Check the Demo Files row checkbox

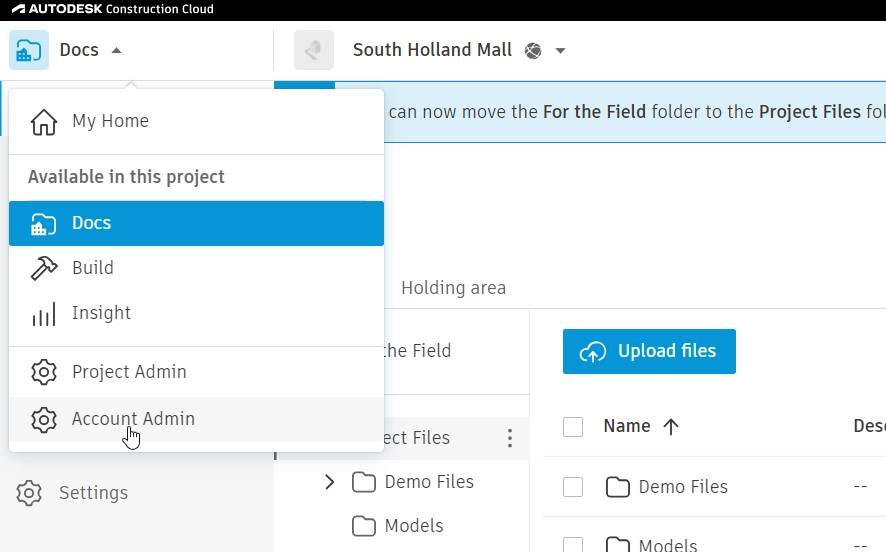573,487
